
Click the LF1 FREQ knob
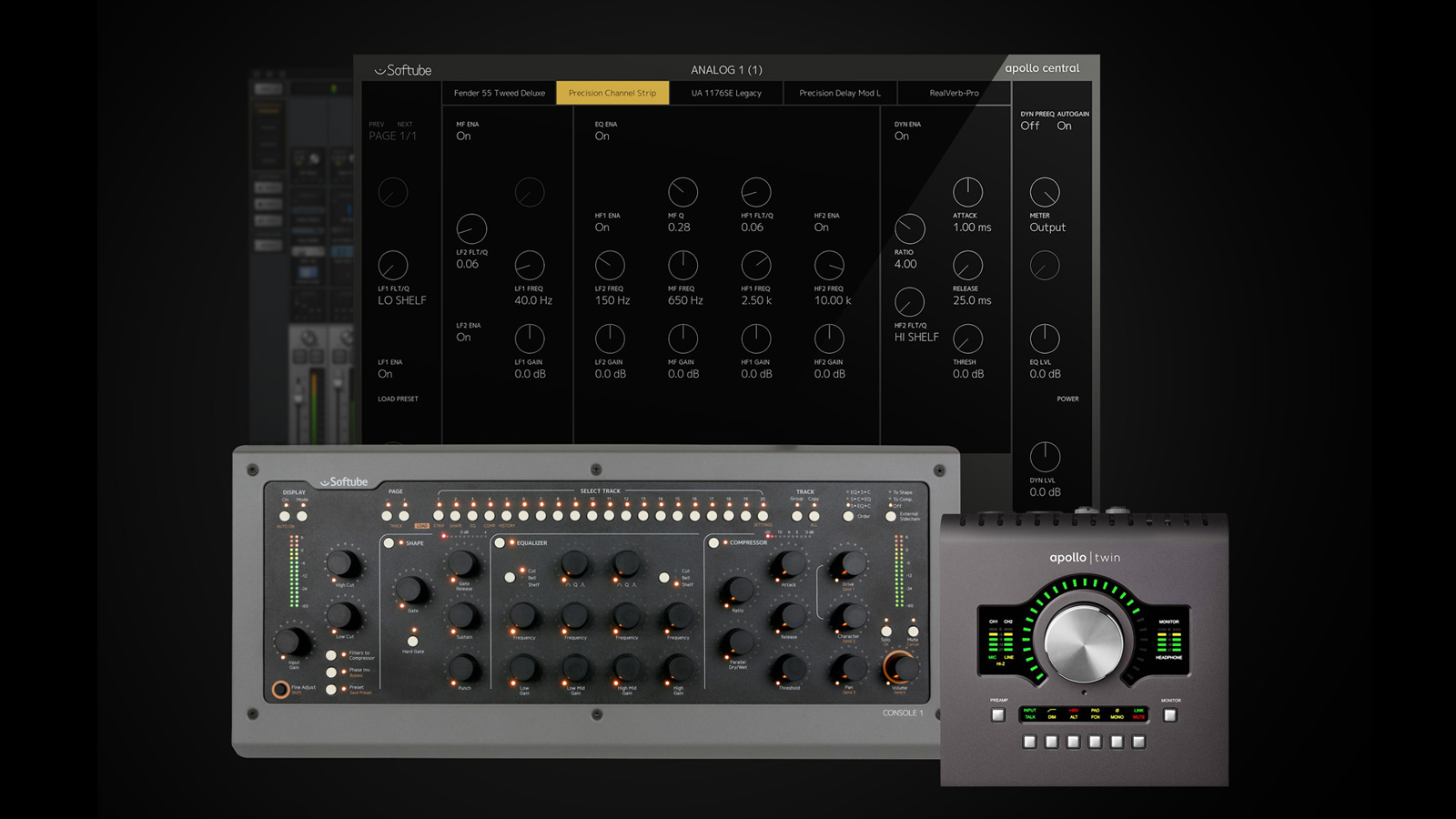click(530, 265)
